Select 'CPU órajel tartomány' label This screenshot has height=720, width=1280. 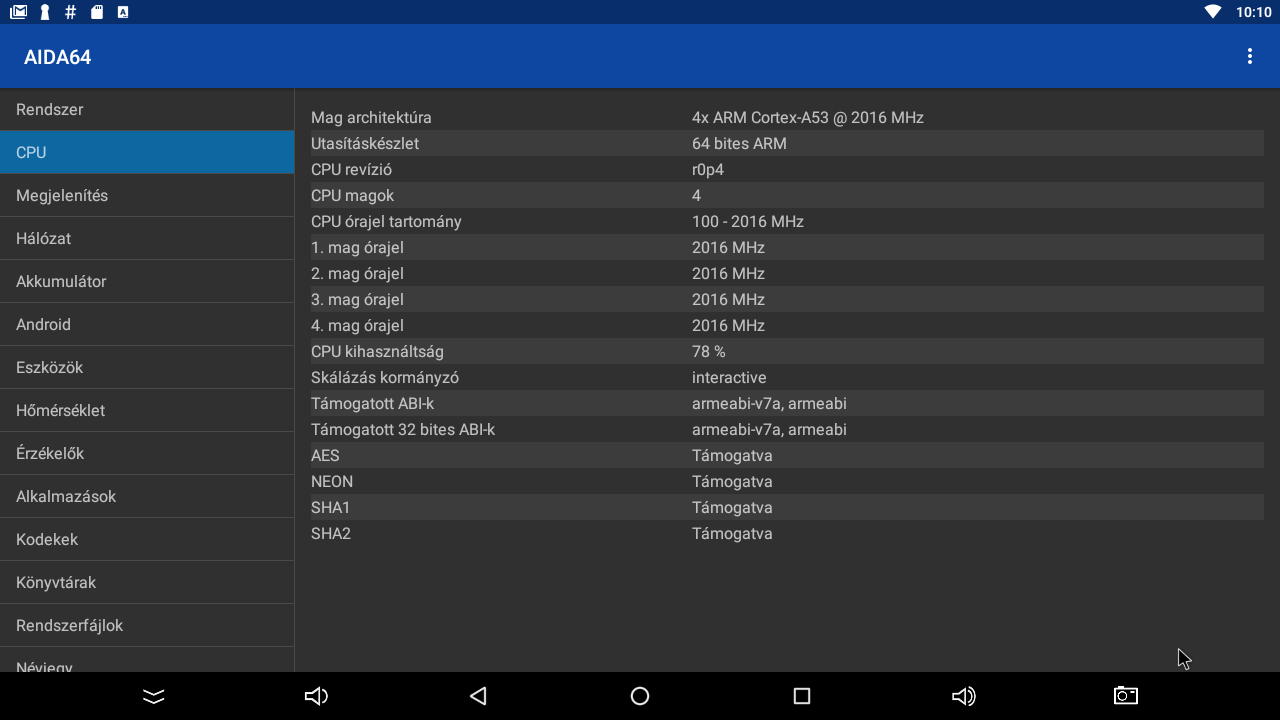tap(386, 221)
